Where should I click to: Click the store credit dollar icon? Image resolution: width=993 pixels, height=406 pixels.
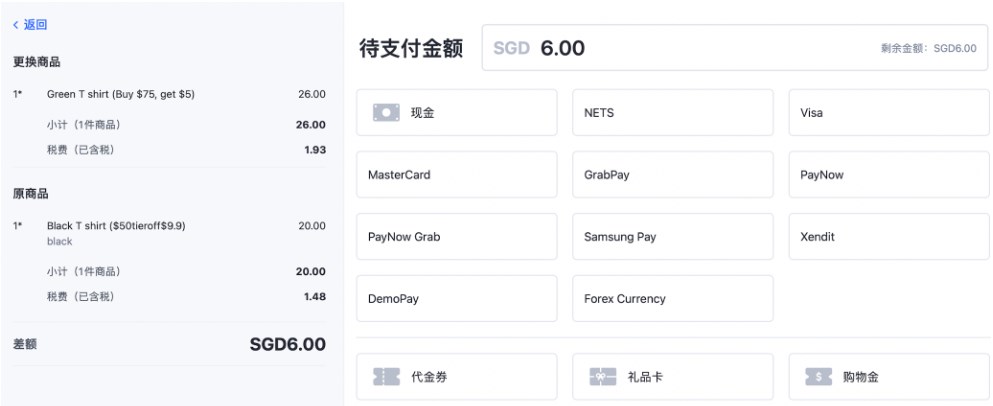pos(818,377)
